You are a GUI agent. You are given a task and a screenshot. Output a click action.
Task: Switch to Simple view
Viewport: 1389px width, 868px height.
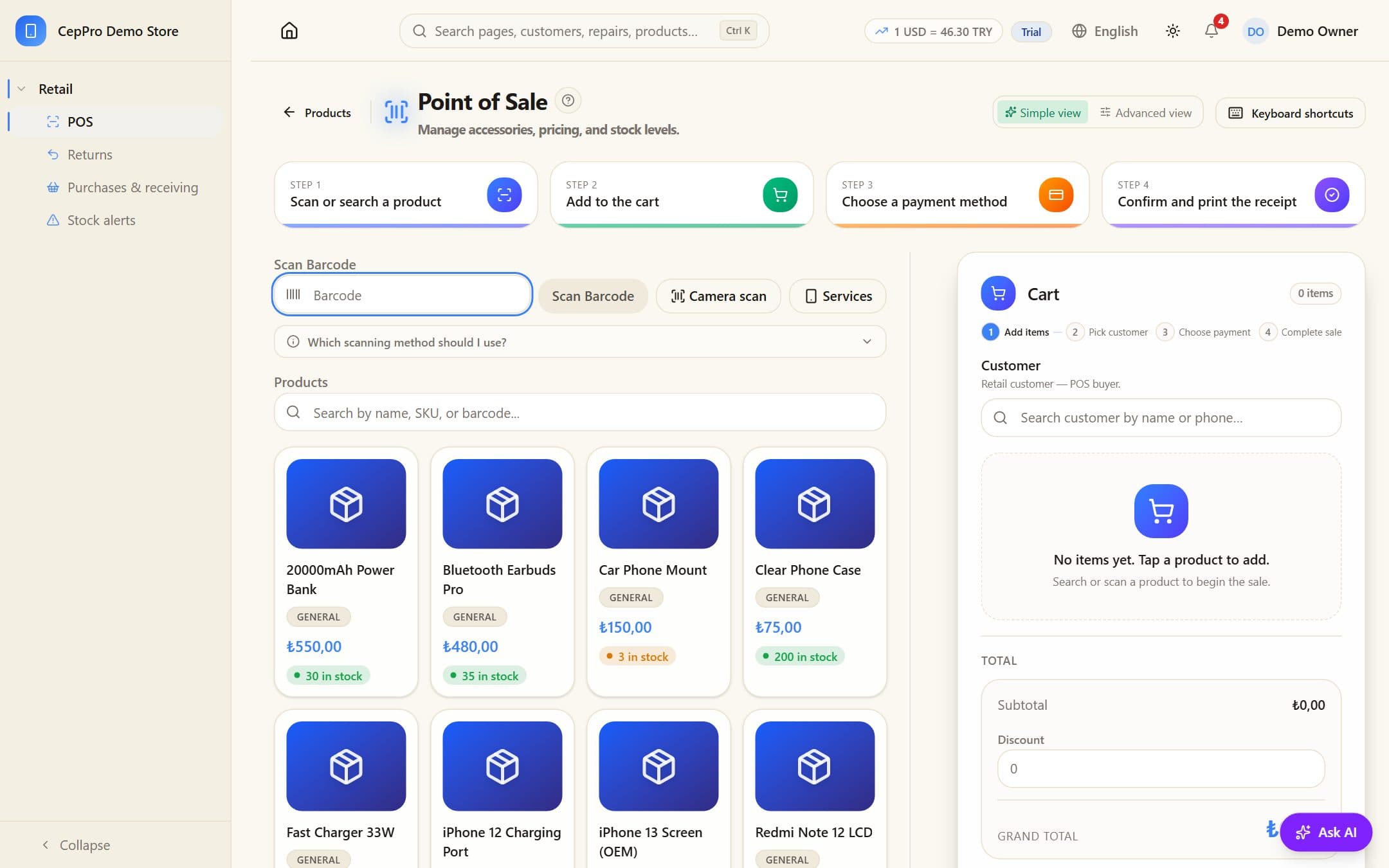coord(1042,113)
